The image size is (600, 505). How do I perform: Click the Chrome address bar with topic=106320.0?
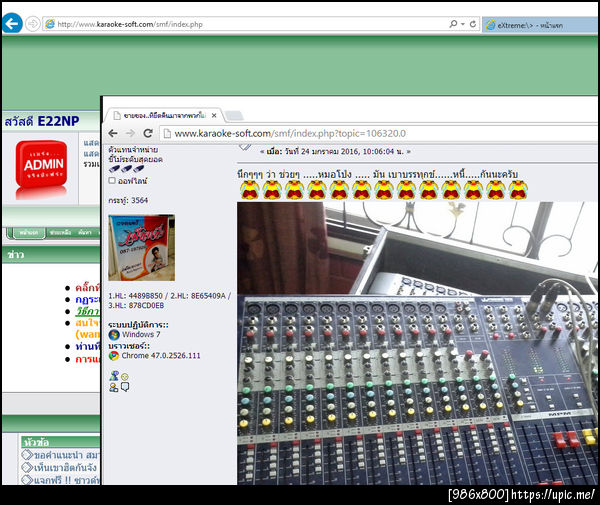pyautogui.click(x=290, y=134)
